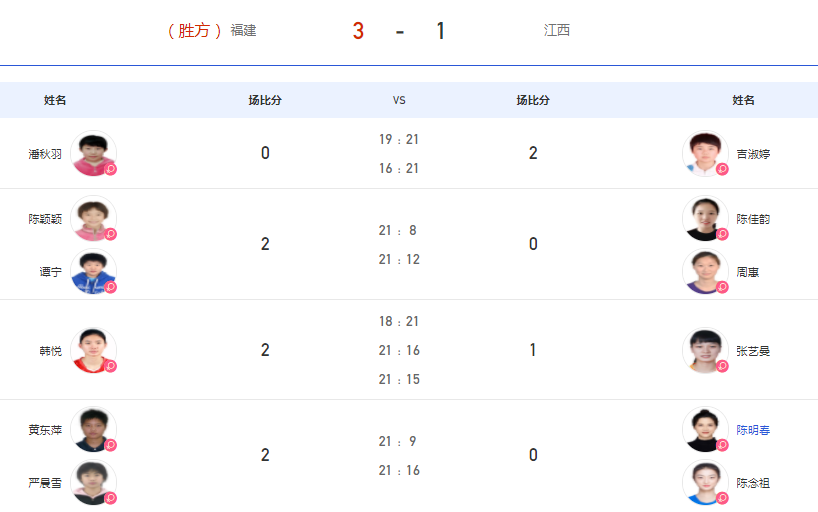Open player link 陈明春

pyautogui.click(x=753, y=430)
